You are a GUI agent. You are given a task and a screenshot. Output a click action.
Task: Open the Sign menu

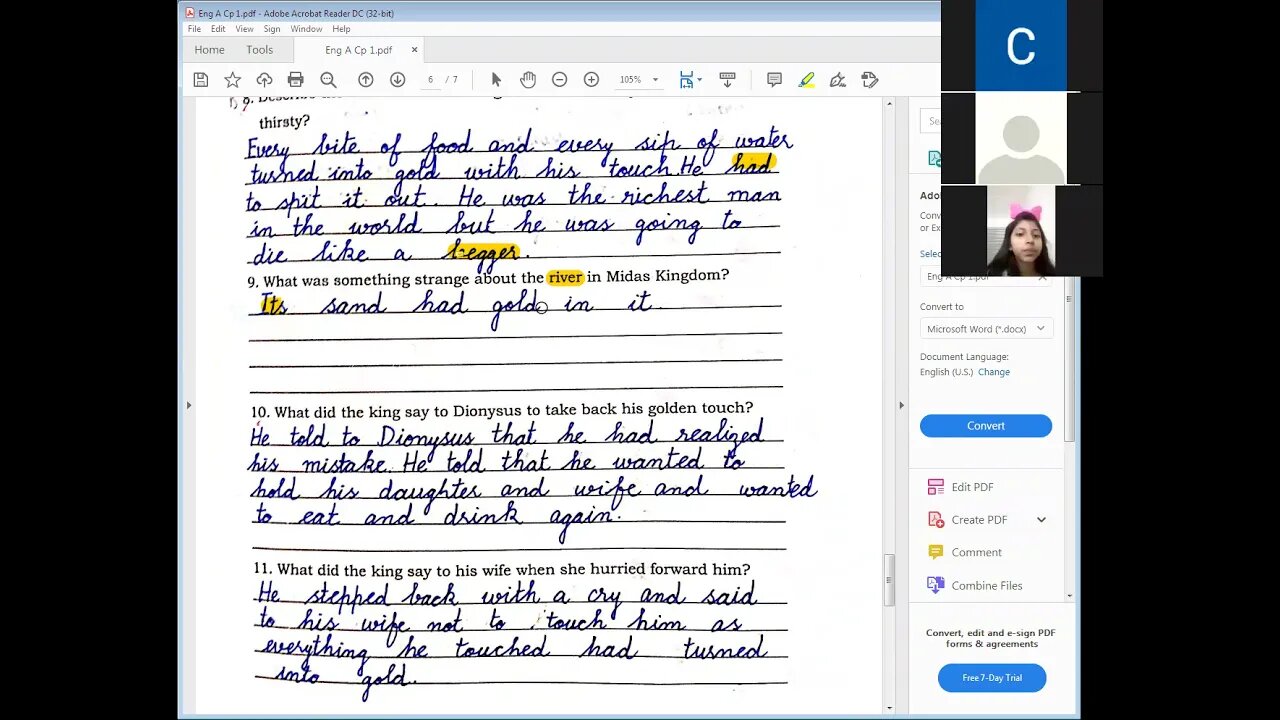pyautogui.click(x=272, y=29)
